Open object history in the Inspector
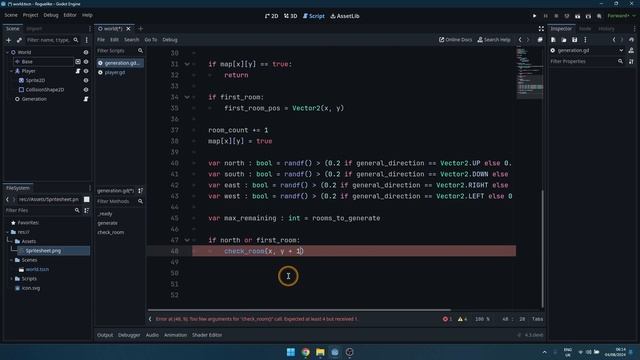Image resolution: width=640 pixels, height=360 pixels. tap(631, 40)
